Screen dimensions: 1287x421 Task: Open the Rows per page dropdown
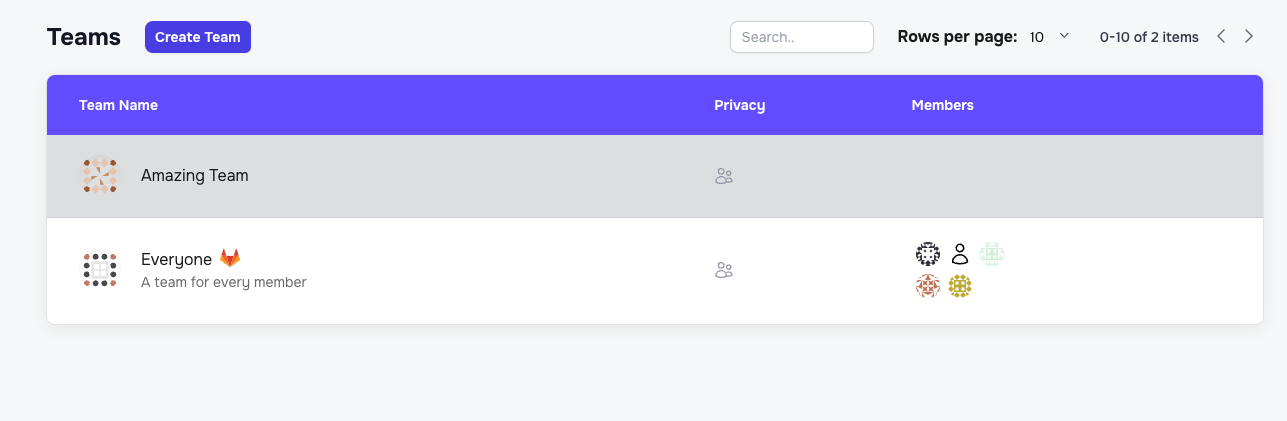coord(1049,37)
